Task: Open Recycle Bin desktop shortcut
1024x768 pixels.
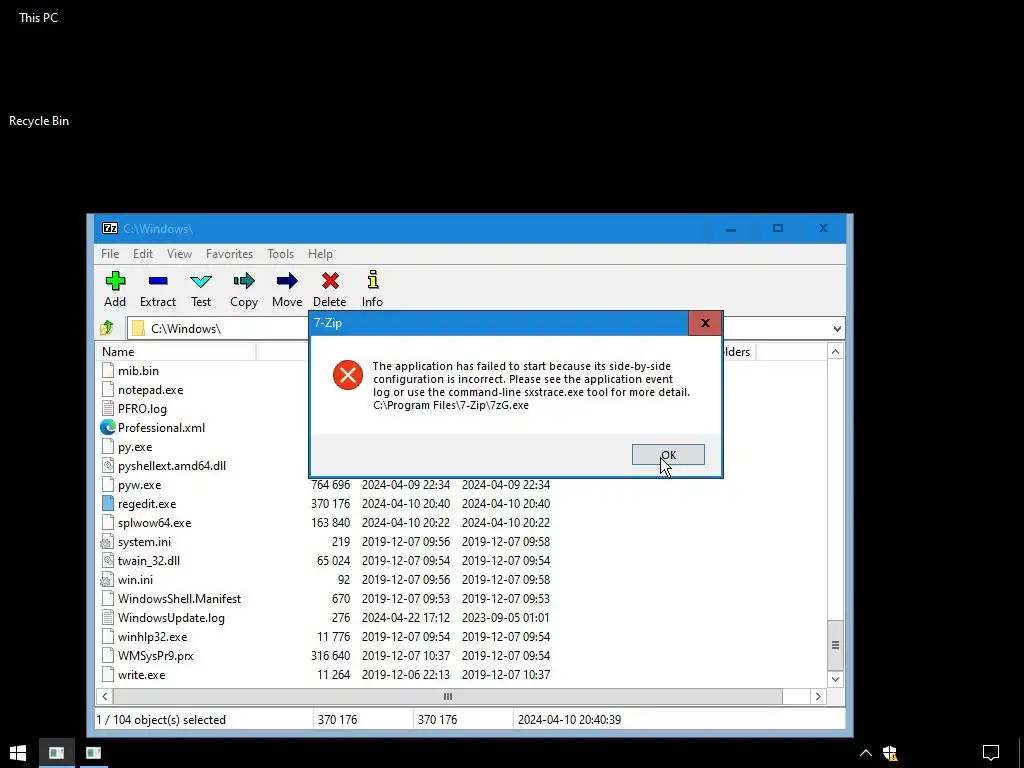Action: [39, 121]
